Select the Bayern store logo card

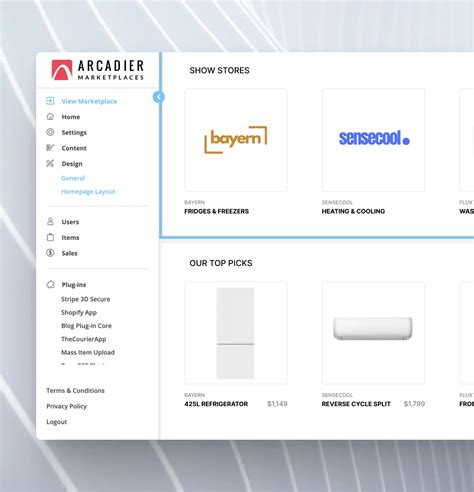click(236, 140)
